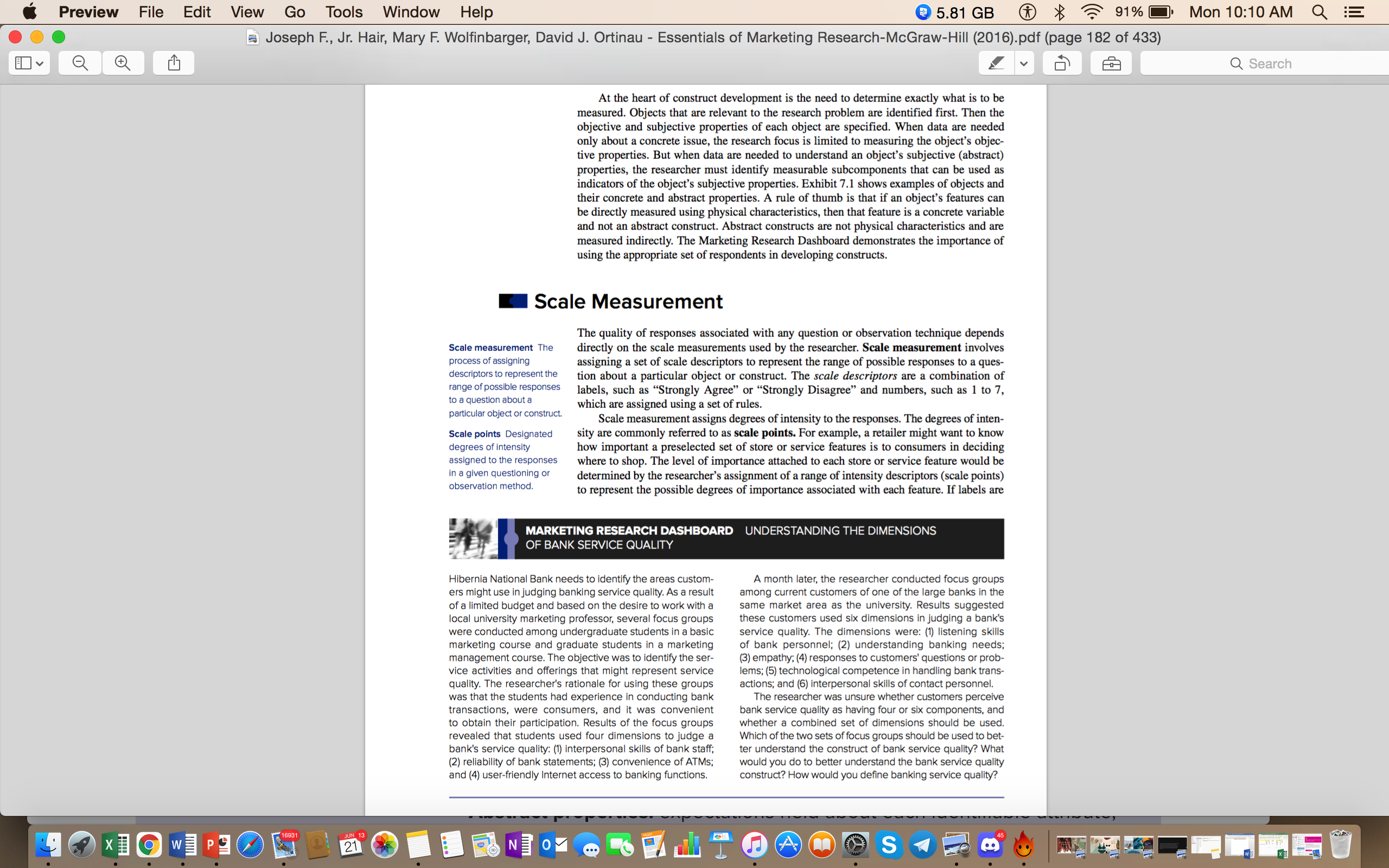This screenshot has height=868, width=1389.
Task: Open App Store from the Dock
Action: [788, 845]
